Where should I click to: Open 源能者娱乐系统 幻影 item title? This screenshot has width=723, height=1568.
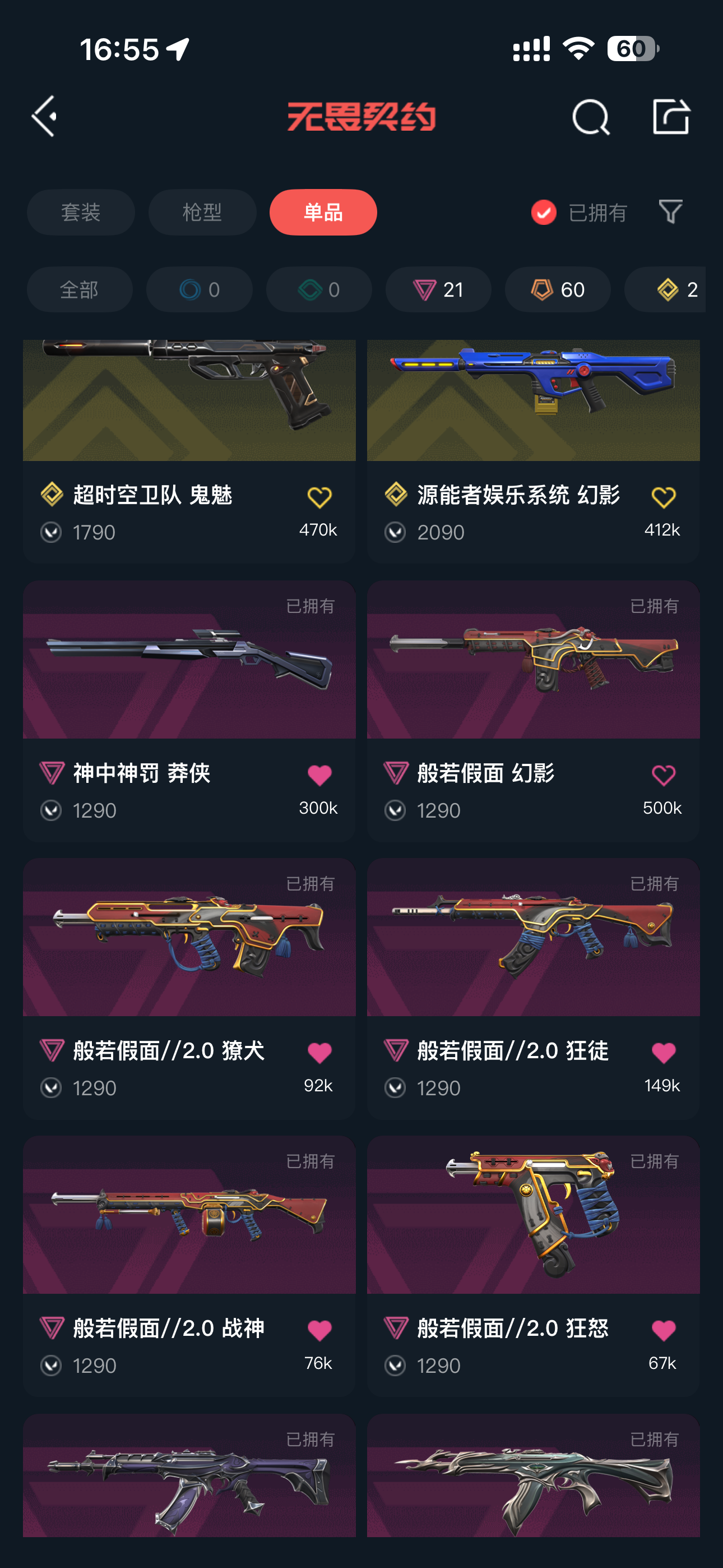click(x=518, y=495)
